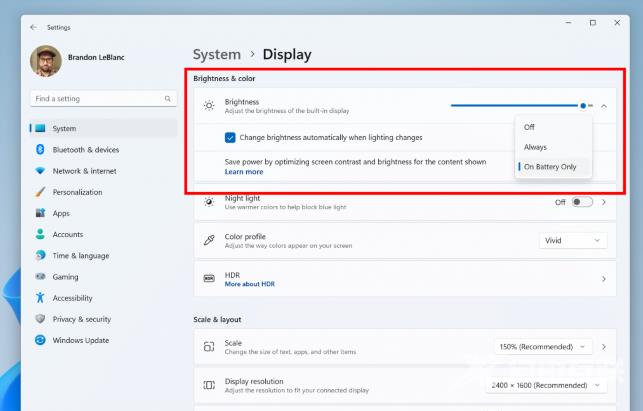Select Off in the dropdown list
Screen dimensions: 643x411
tap(553, 127)
